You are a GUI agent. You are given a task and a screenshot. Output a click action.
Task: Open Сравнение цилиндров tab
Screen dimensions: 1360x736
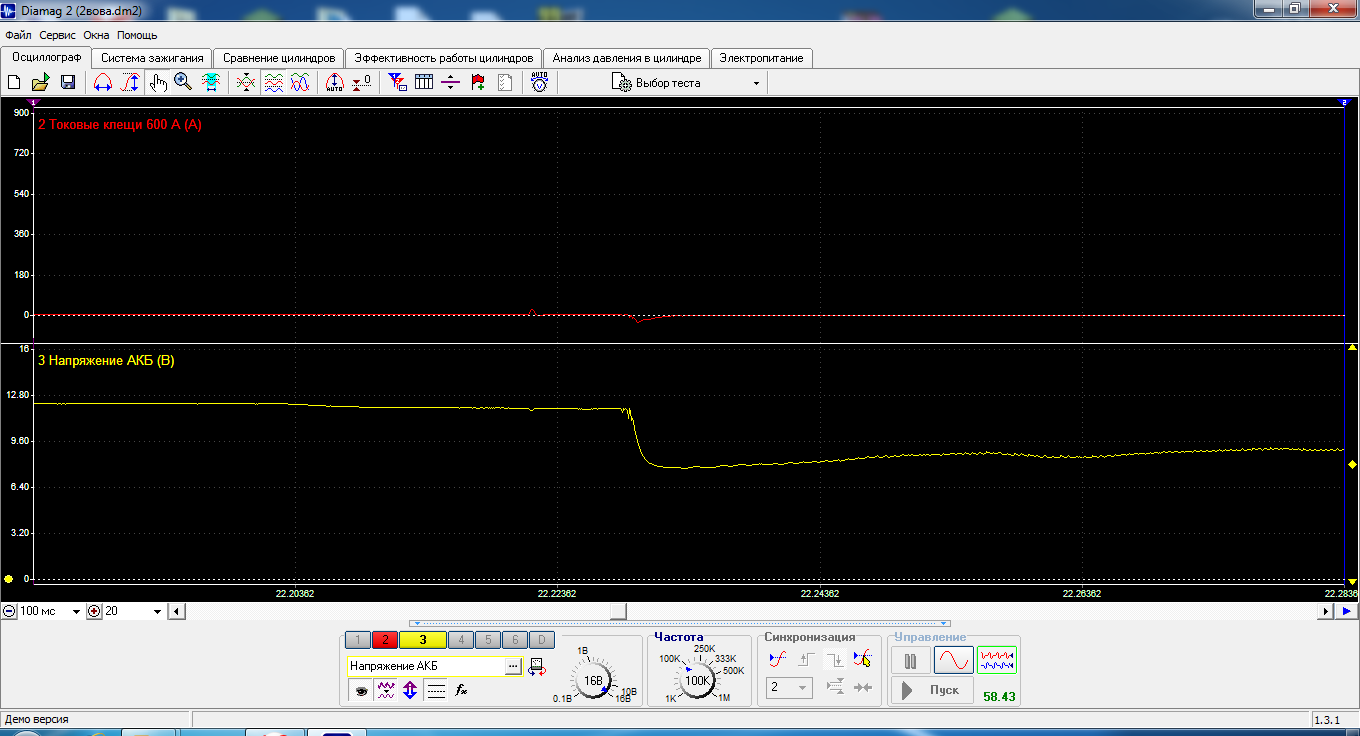tap(279, 58)
